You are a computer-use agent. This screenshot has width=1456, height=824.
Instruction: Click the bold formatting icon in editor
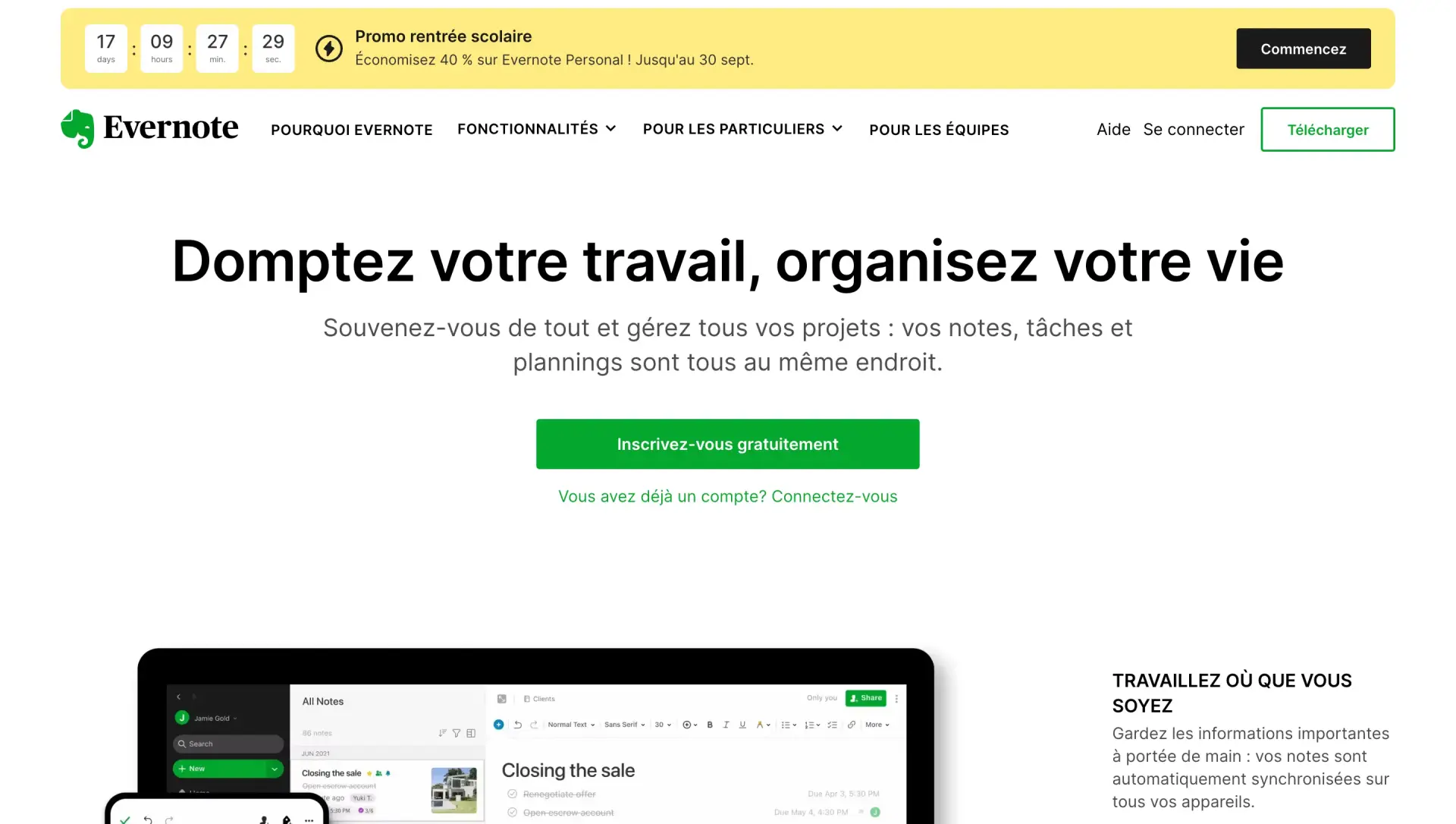(x=710, y=725)
